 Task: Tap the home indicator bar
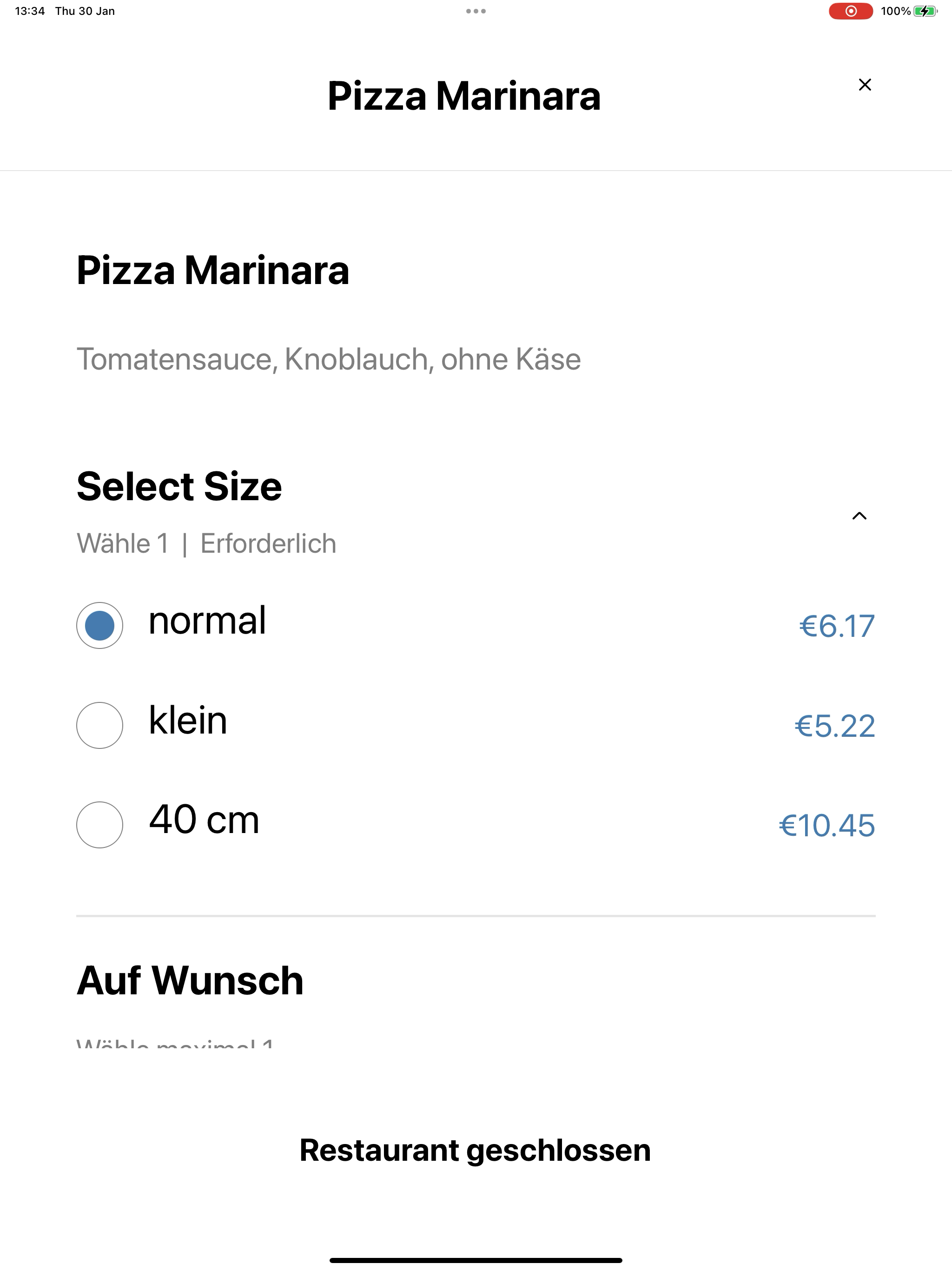pyautogui.click(x=476, y=1260)
